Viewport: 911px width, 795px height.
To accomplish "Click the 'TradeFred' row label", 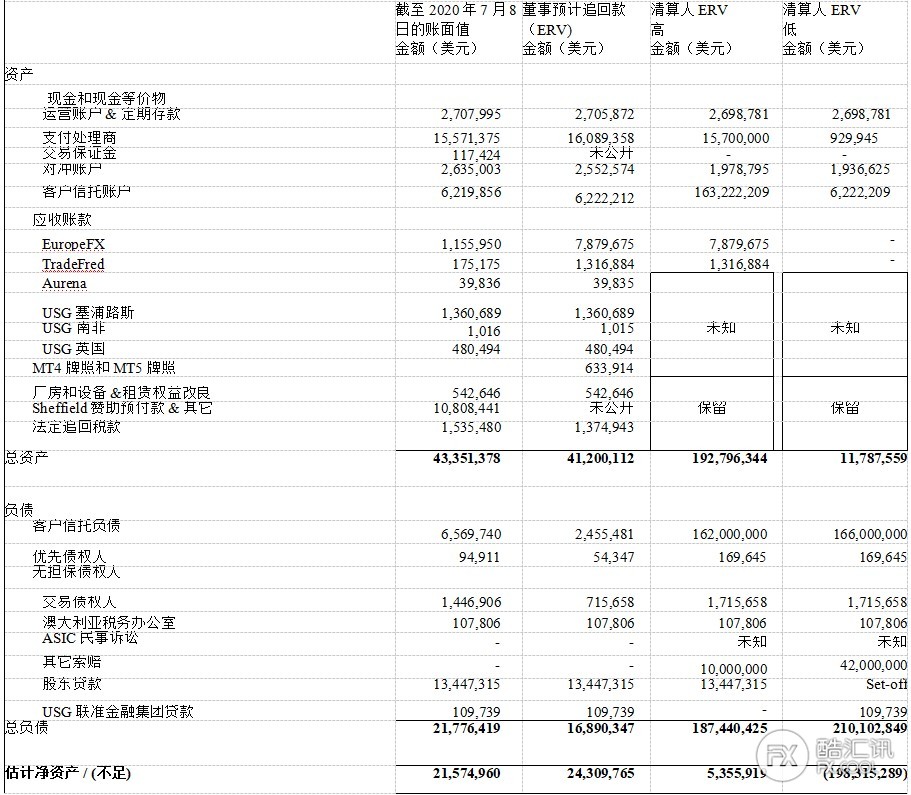I will coord(73,264).
